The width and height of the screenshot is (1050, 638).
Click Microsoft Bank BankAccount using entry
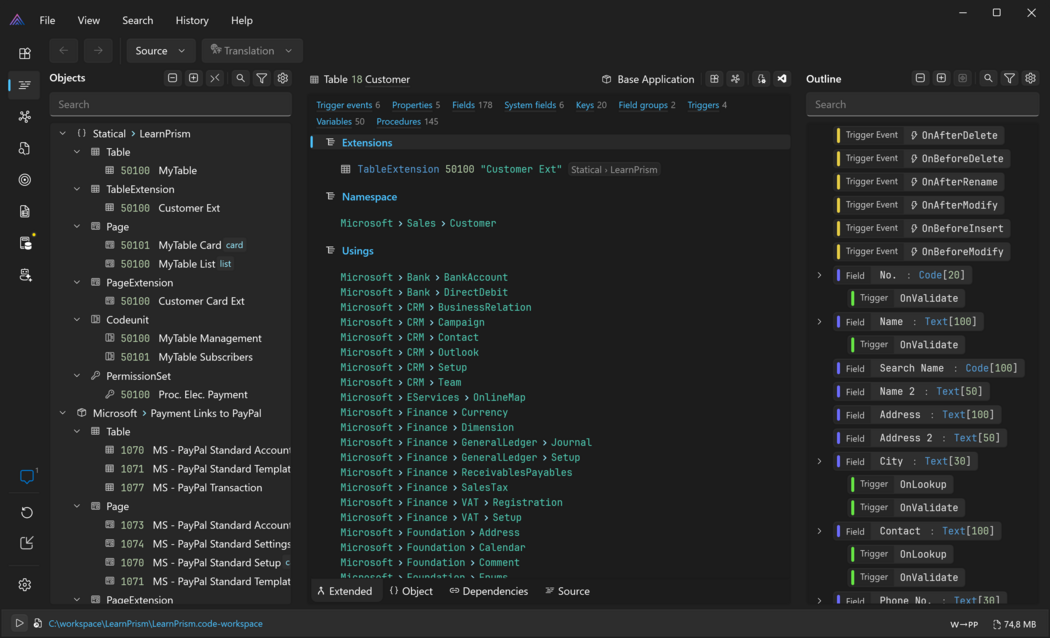pyautogui.click(x=424, y=277)
